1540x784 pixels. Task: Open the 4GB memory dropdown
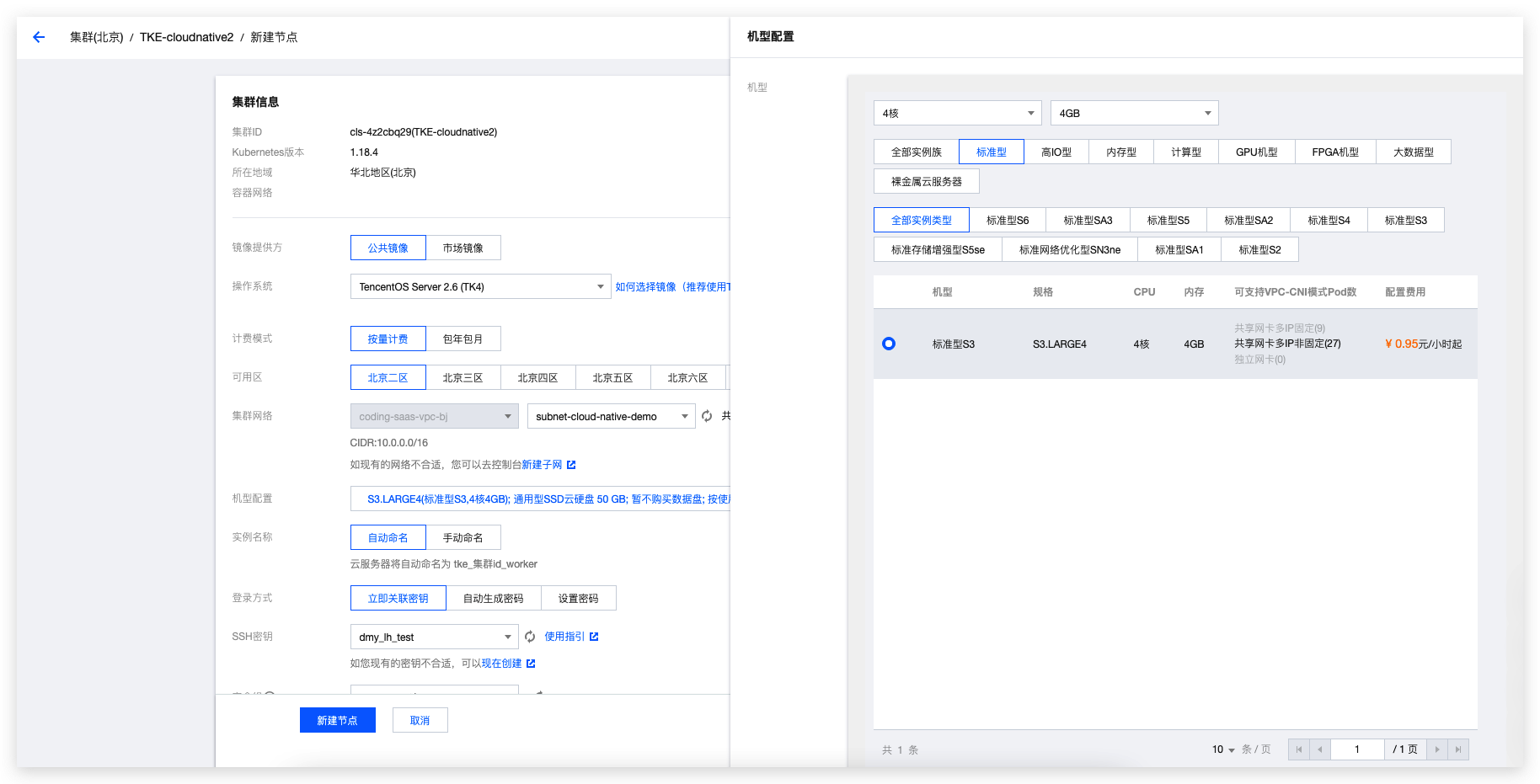click(x=1135, y=113)
